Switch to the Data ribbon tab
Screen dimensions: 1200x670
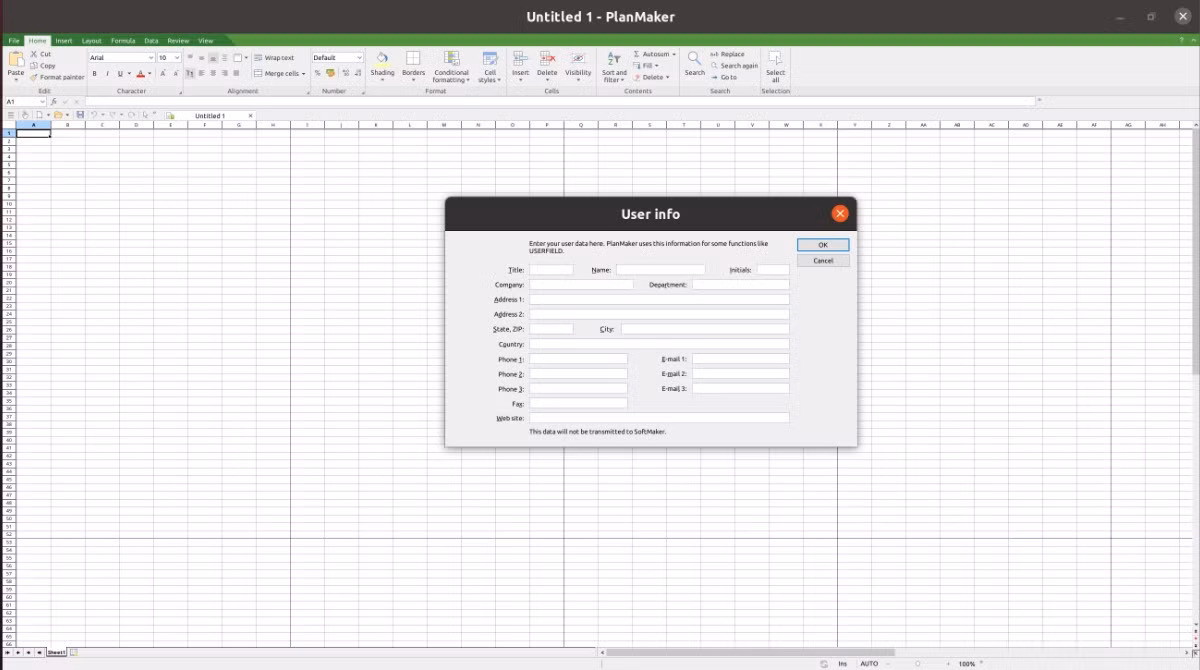point(151,41)
